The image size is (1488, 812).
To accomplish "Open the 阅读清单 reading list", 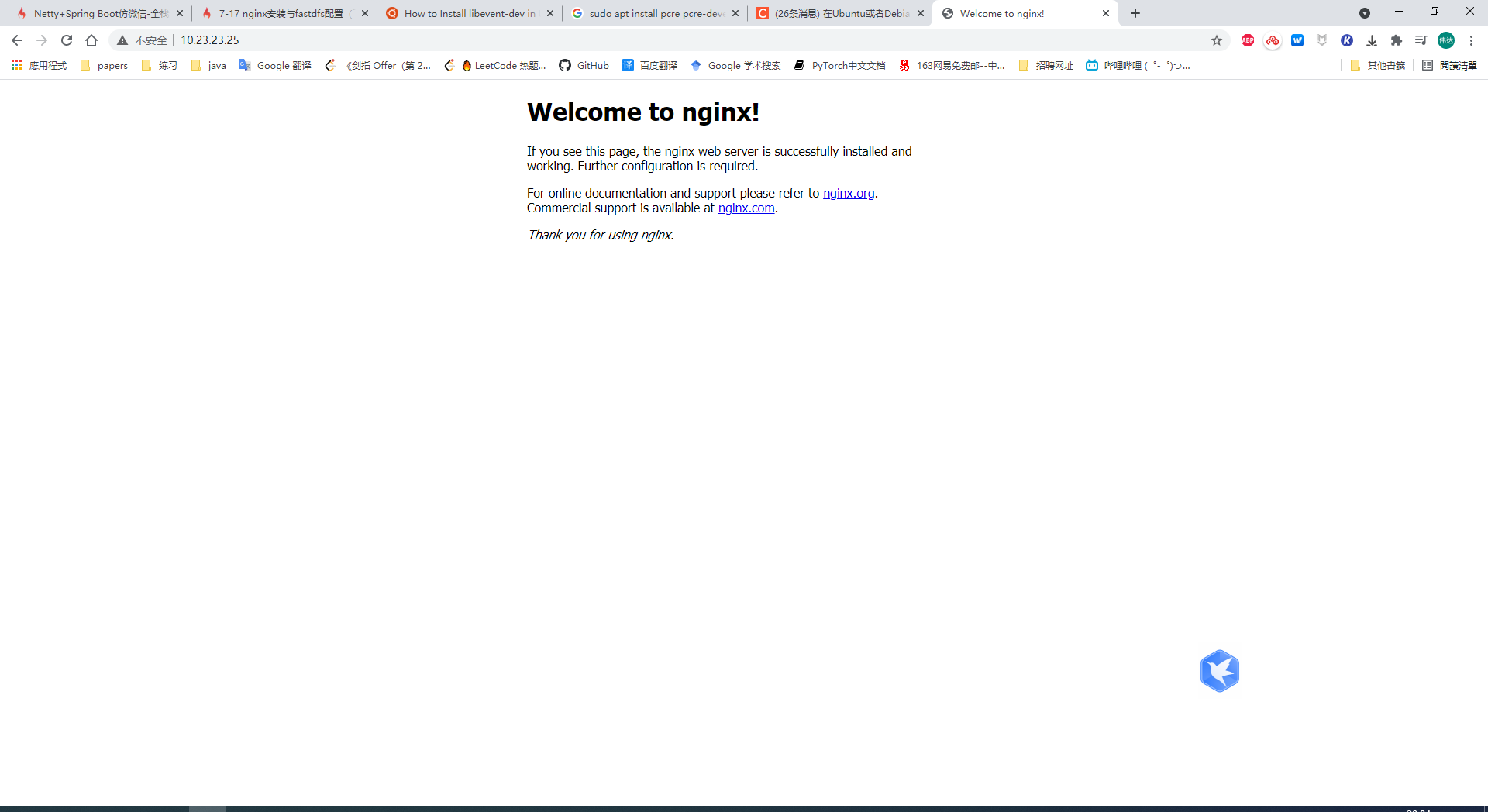I will [x=1450, y=65].
